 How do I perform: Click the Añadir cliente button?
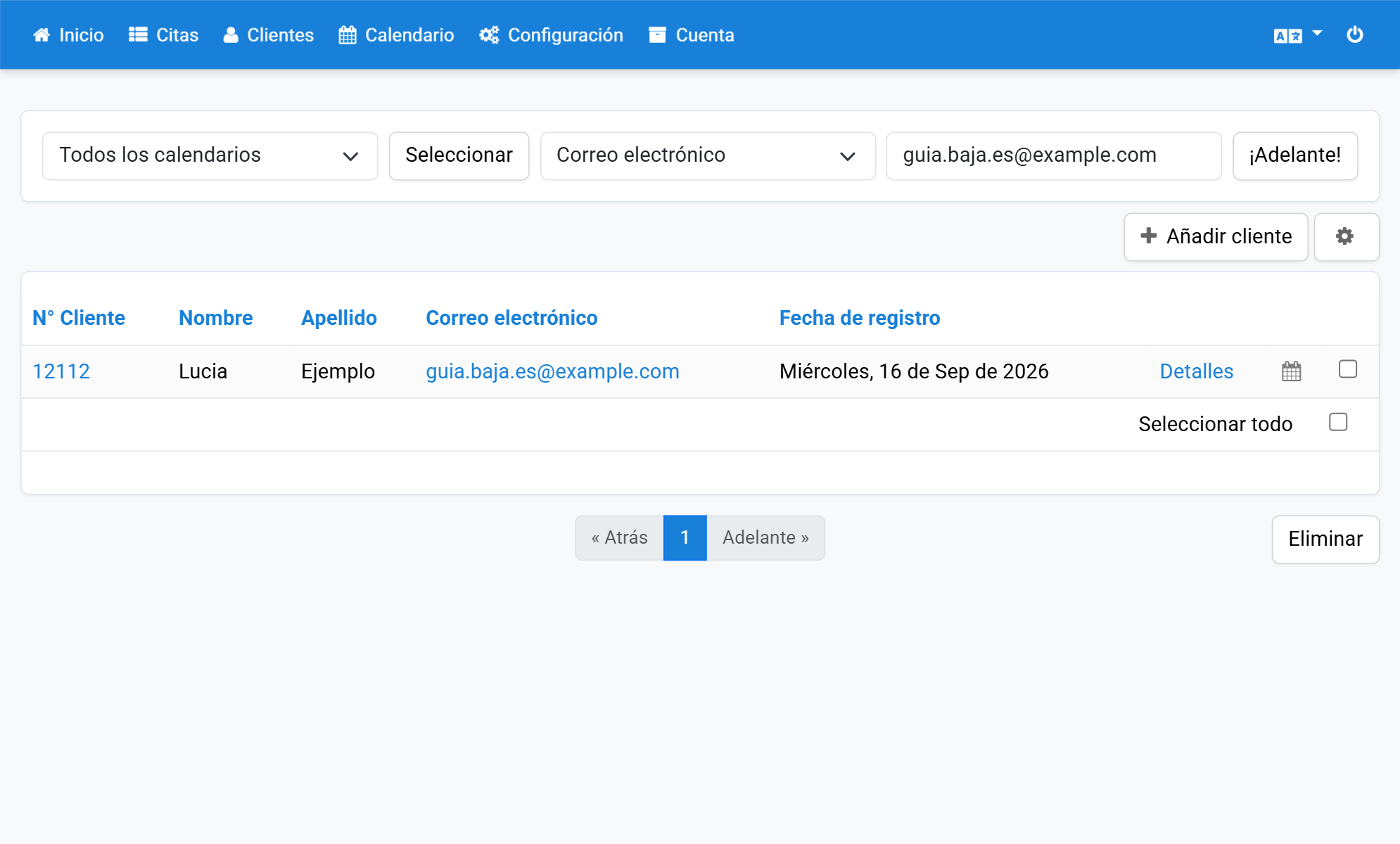(x=1216, y=237)
